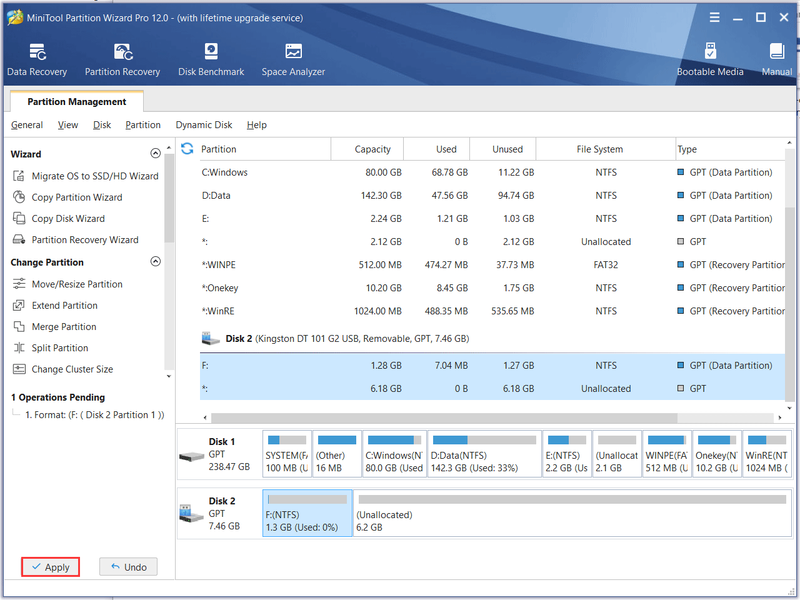
Task: Open the Data Recovery tool
Action: click(x=37, y=60)
